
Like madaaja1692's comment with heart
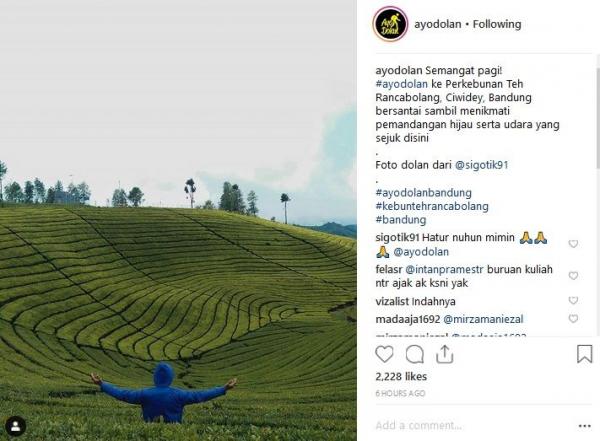573,318
